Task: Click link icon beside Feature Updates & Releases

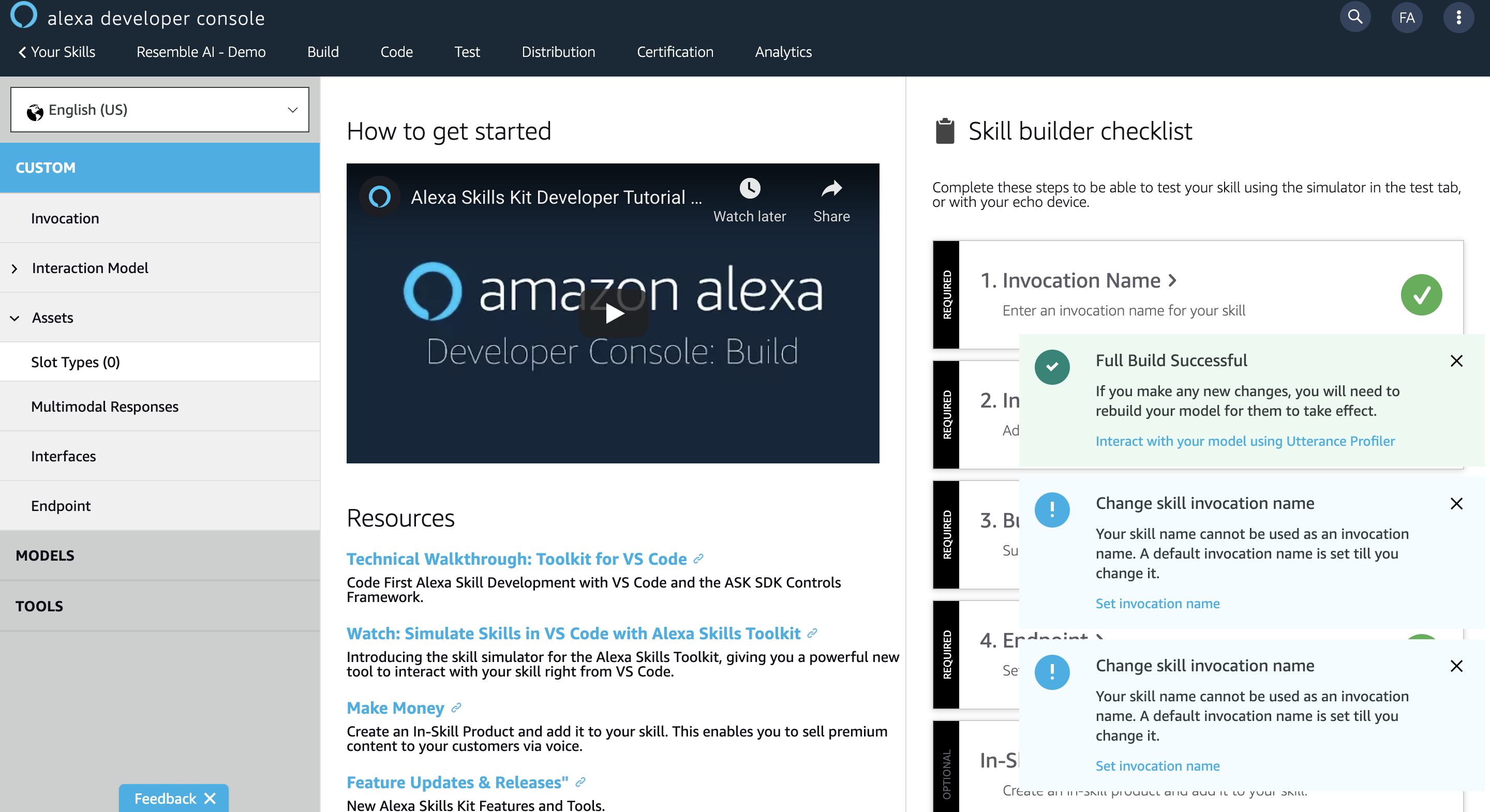Action: [580, 782]
